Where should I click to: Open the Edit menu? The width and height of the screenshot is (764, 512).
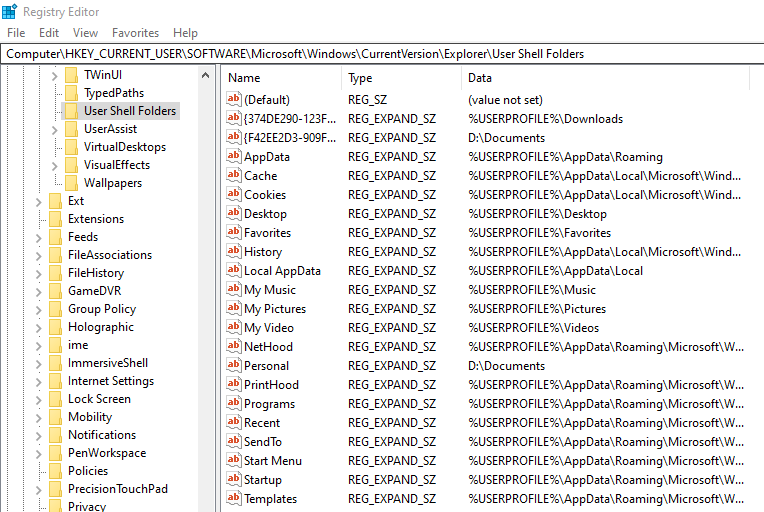(x=49, y=33)
